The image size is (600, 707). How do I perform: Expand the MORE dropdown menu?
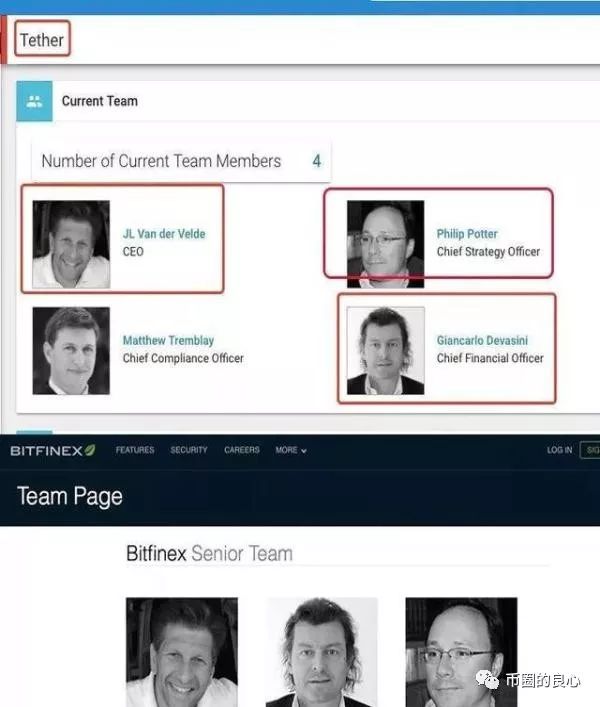pyautogui.click(x=291, y=450)
